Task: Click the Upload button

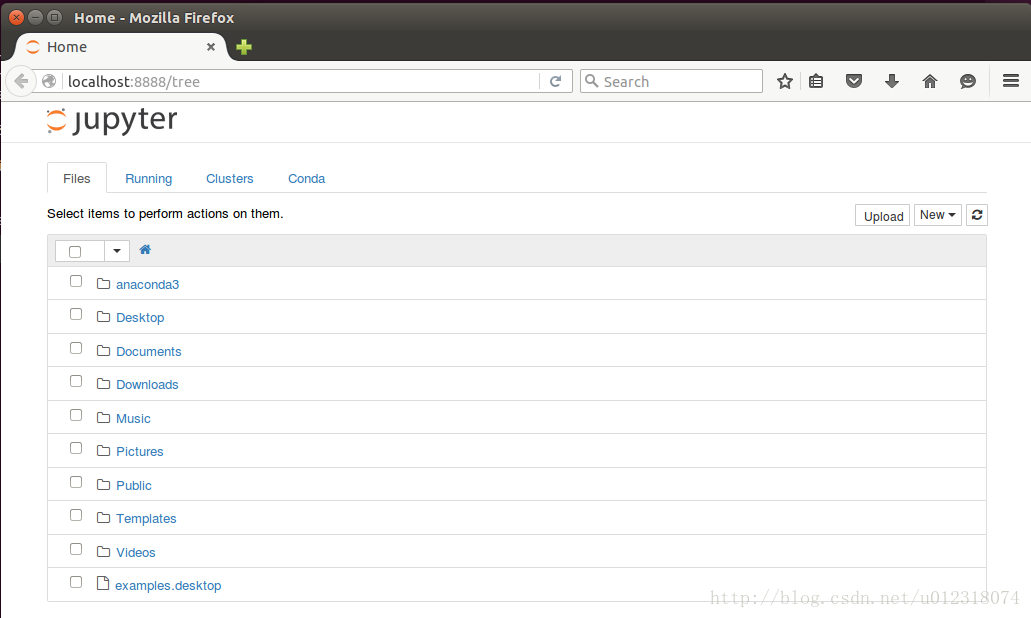Action: click(882, 215)
